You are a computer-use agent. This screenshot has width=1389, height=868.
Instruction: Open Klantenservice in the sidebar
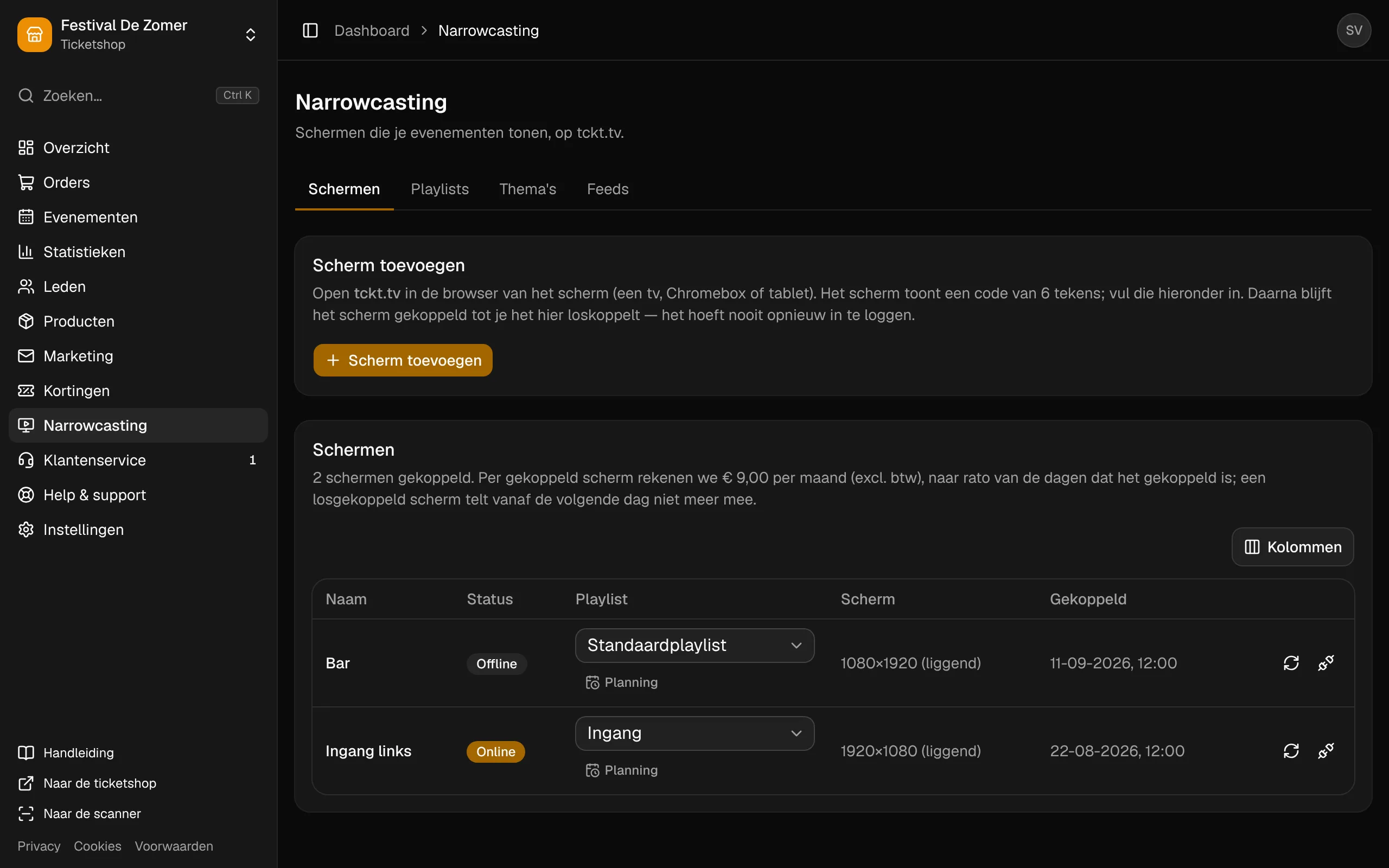pos(138,461)
